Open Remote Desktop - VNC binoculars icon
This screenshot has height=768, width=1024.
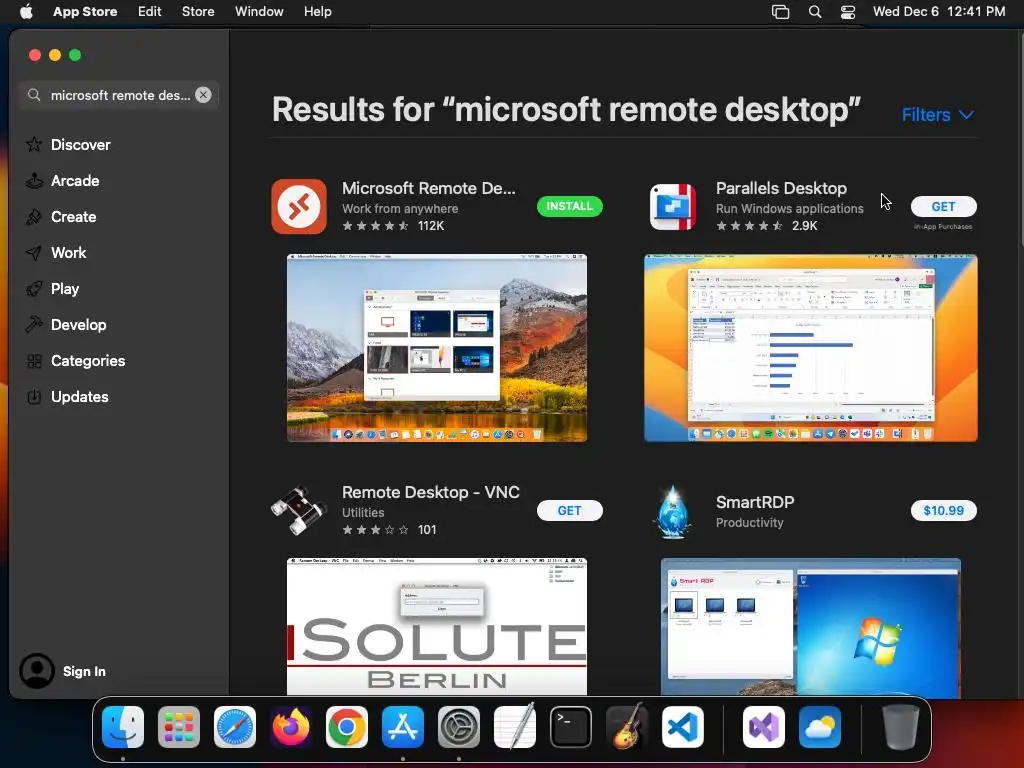pyautogui.click(x=298, y=511)
